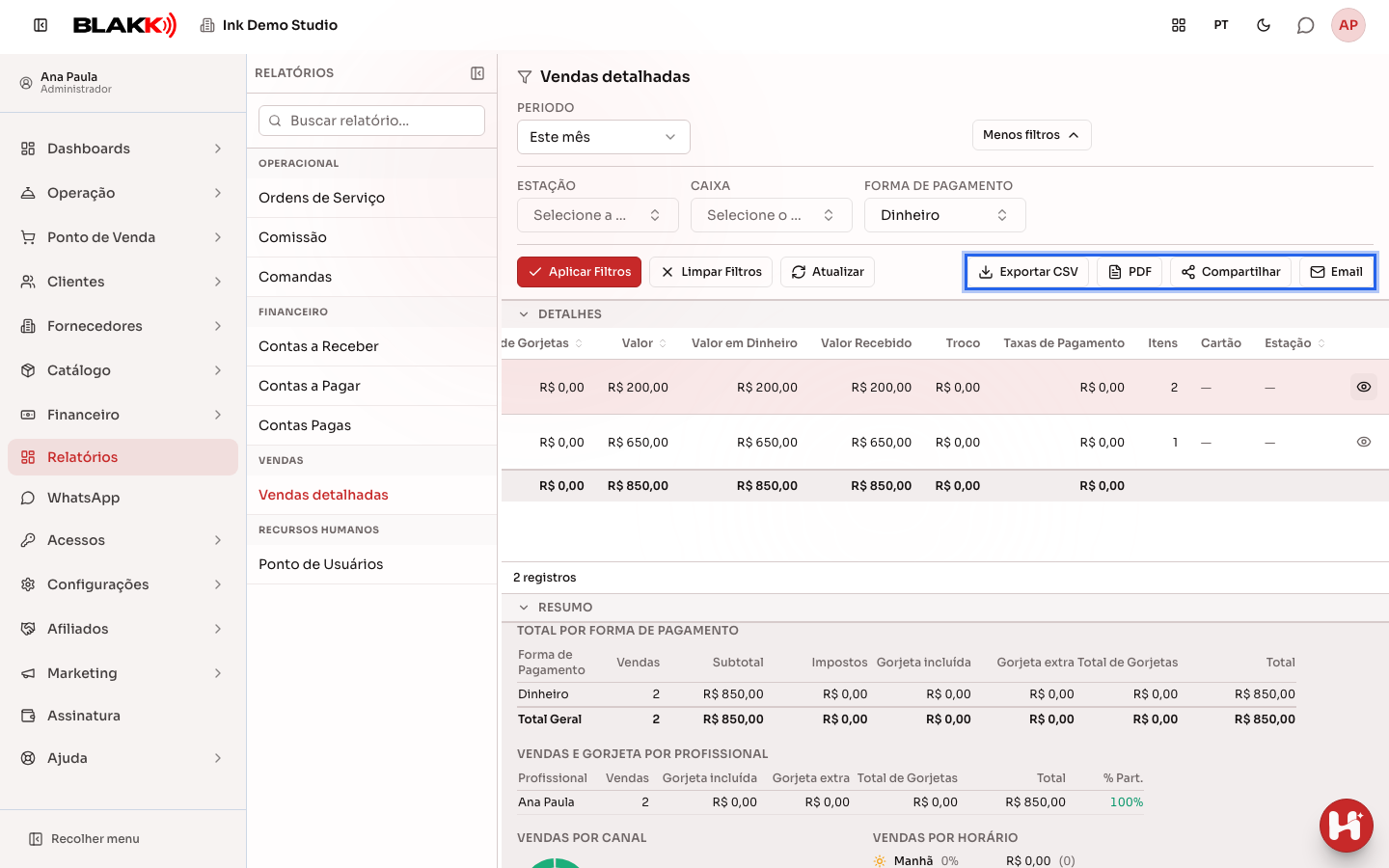
Task: Open the Ponto de Usuários report
Action: point(371,564)
